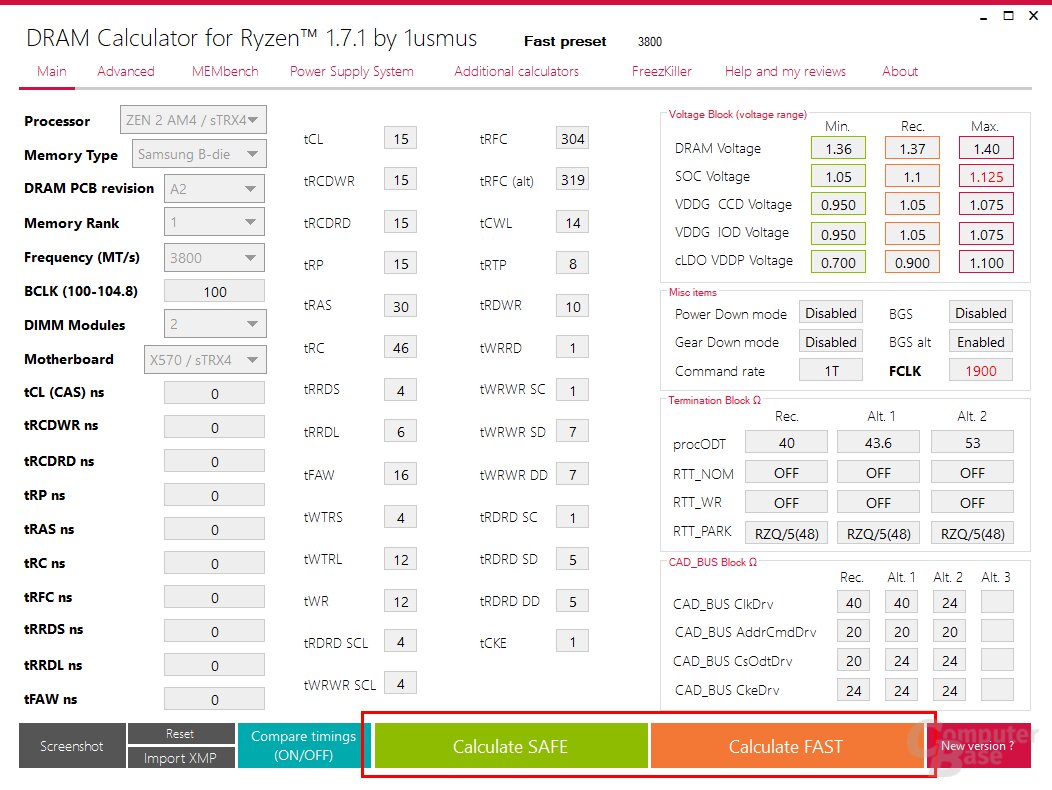Click the tCL value 15
The image size is (1052, 790).
[x=401, y=138]
